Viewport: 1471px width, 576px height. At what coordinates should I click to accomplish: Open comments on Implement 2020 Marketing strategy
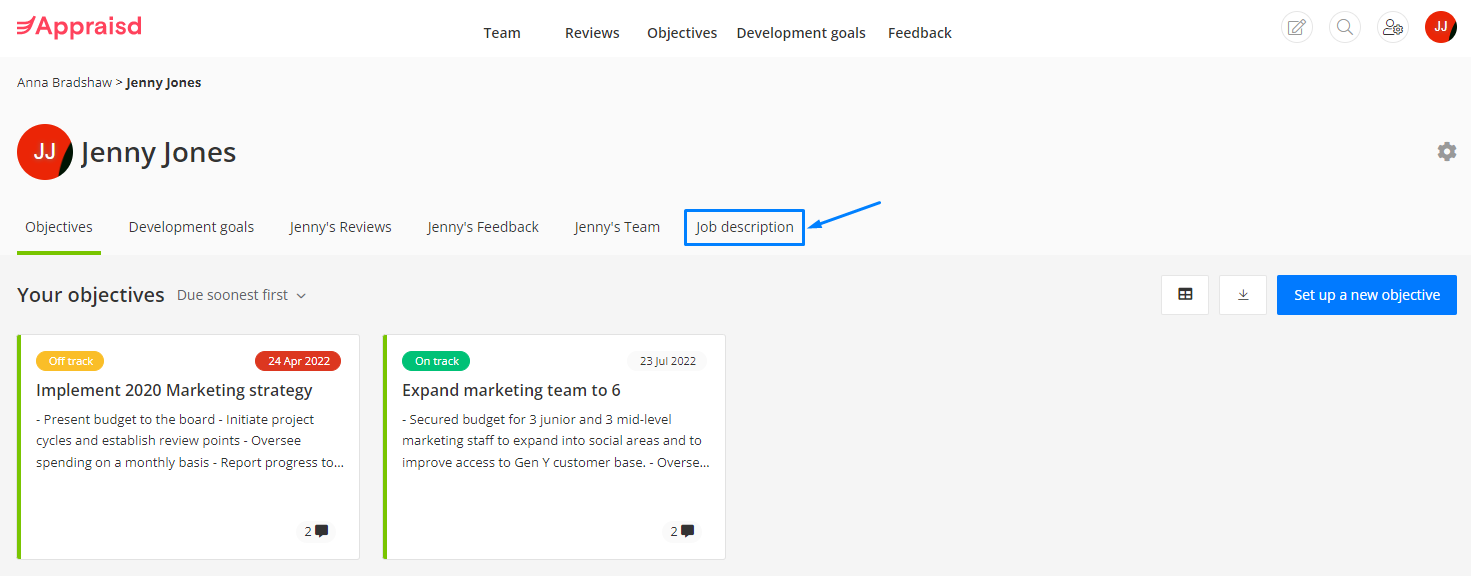point(316,531)
